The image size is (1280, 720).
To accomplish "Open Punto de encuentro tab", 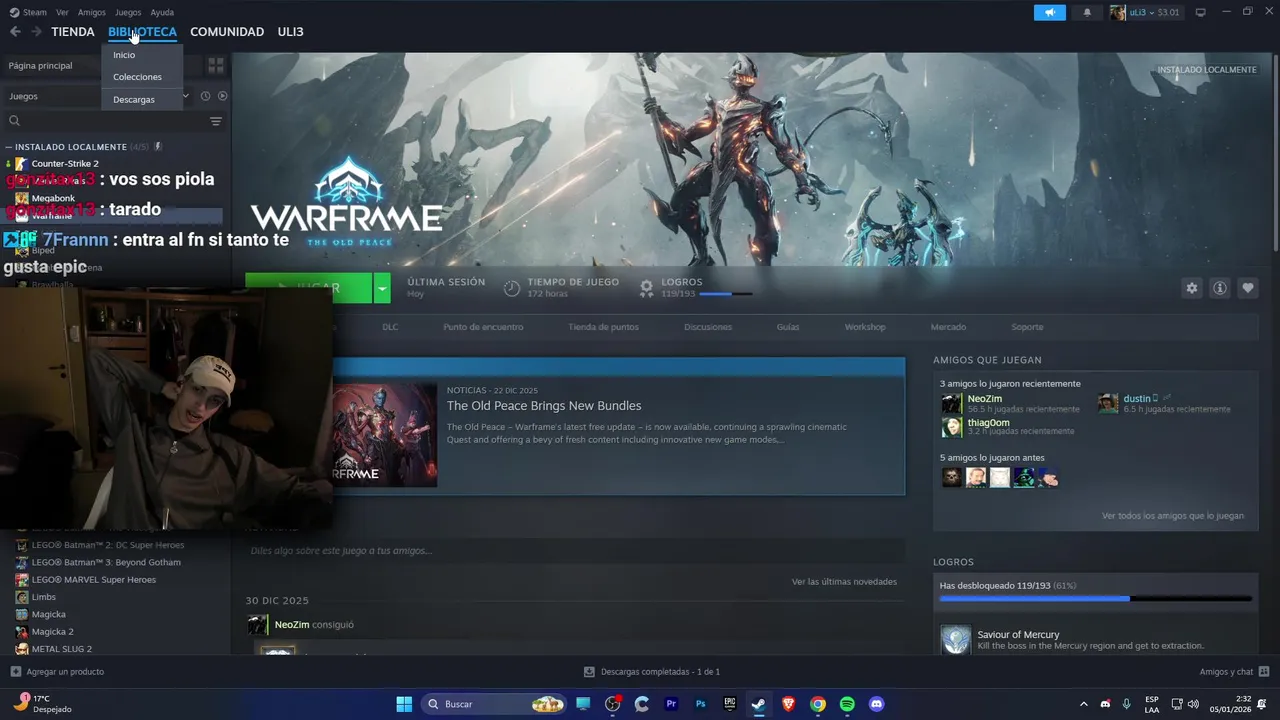I will pos(483,327).
